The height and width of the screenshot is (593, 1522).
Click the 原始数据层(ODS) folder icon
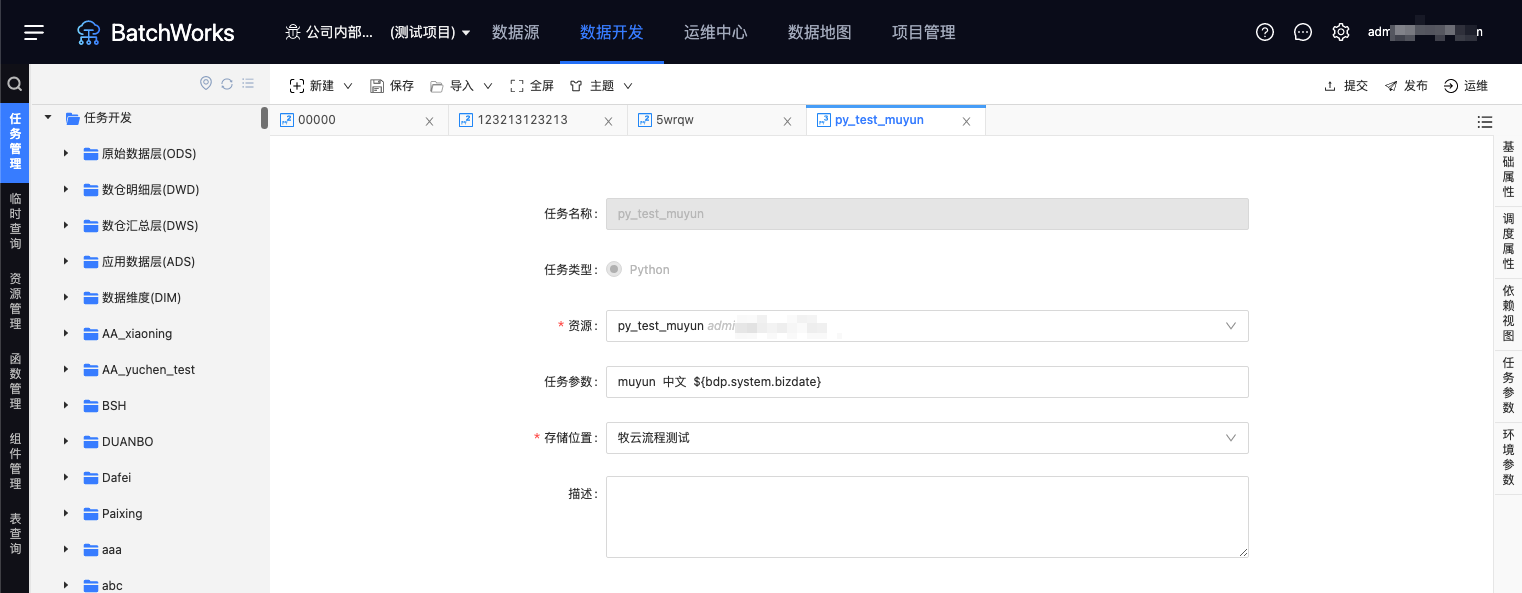point(91,154)
